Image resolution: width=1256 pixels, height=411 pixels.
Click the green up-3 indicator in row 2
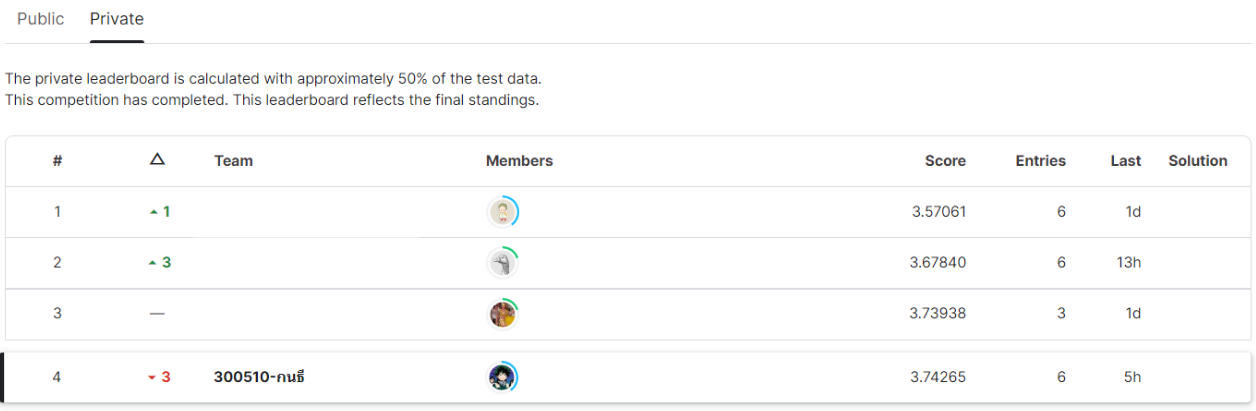[159, 263]
